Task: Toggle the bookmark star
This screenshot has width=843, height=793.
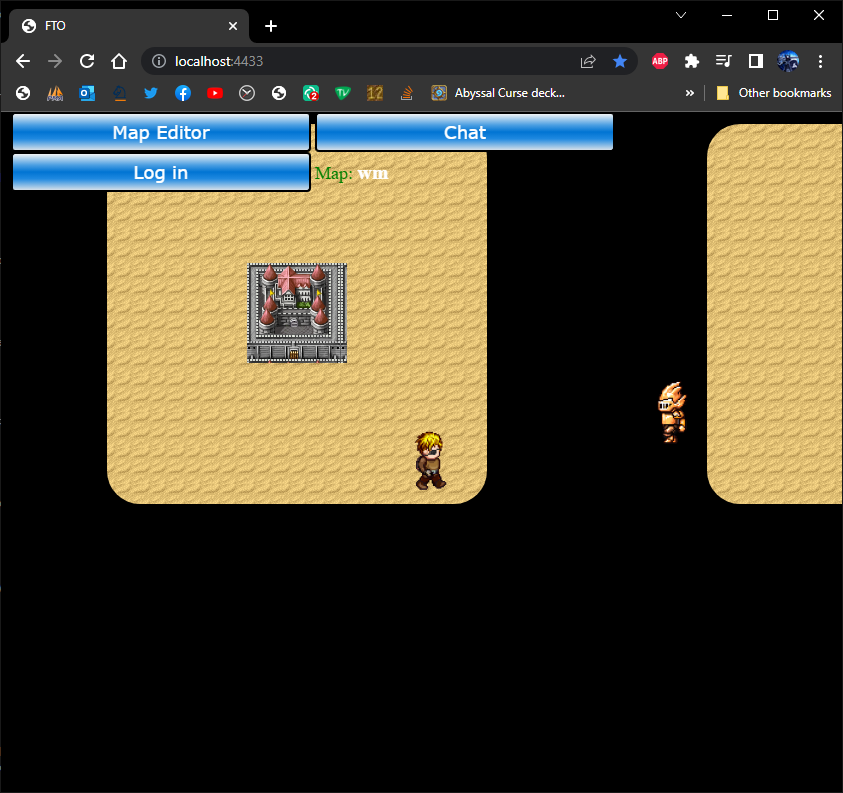Action: pyautogui.click(x=620, y=61)
